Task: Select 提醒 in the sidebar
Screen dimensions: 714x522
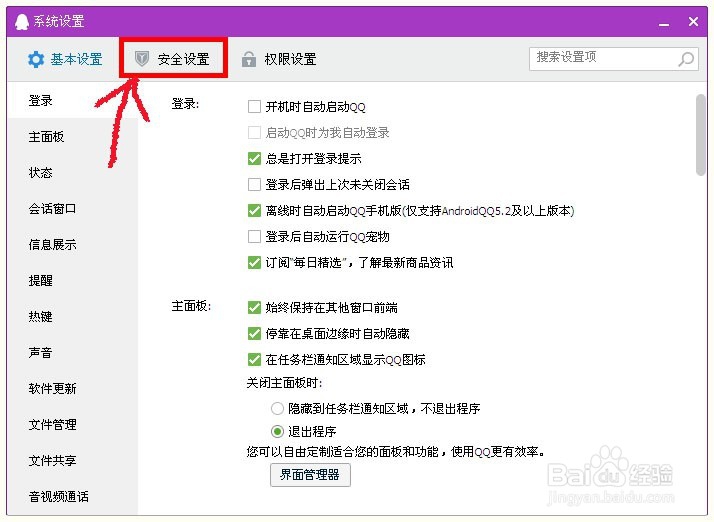Action: coord(72,281)
